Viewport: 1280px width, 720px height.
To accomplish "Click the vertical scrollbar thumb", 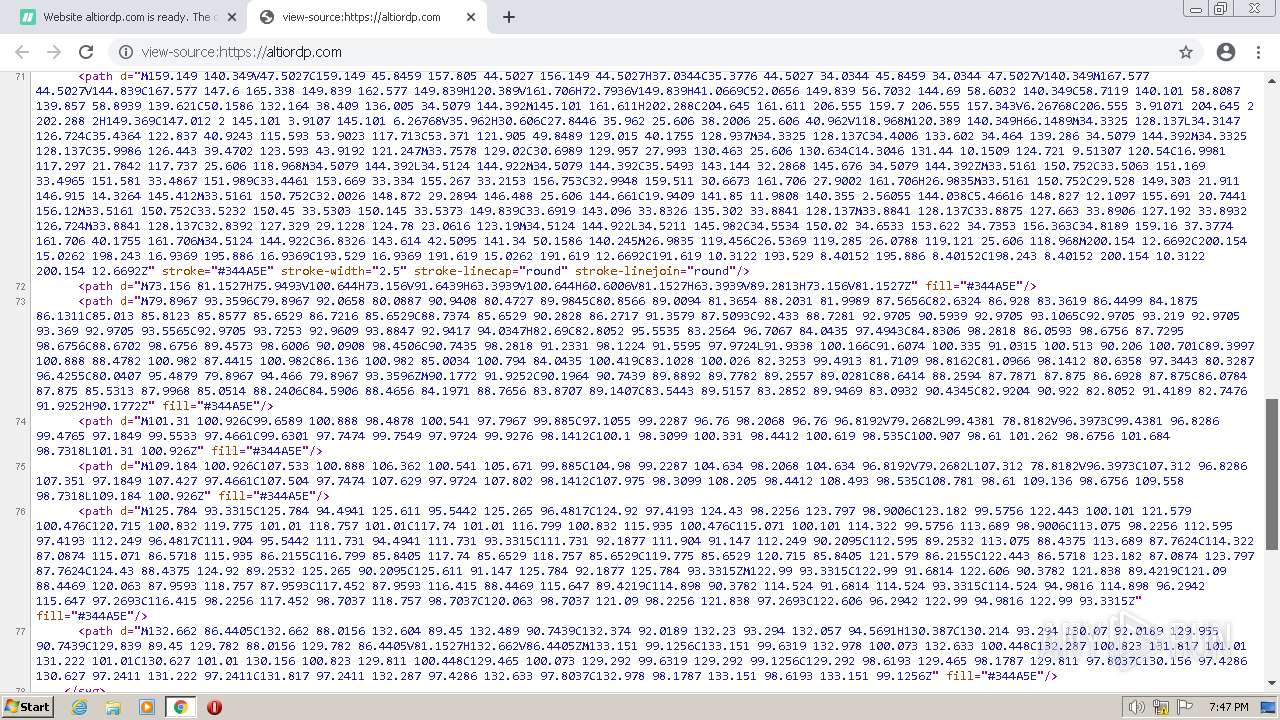I will 1272,475.
